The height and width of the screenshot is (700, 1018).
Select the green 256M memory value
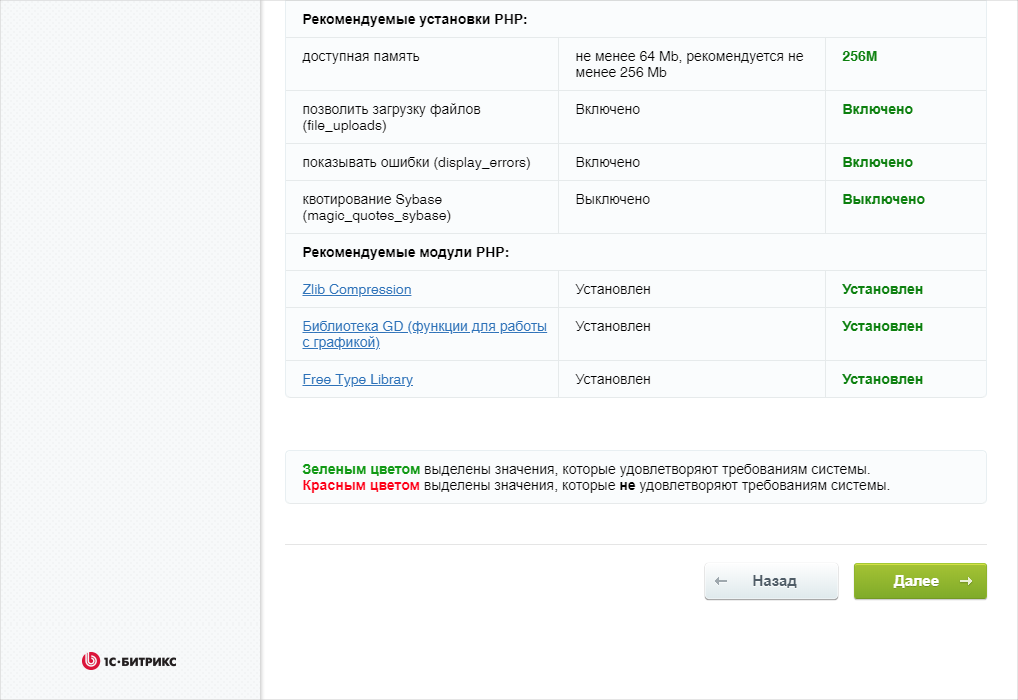[x=859, y=56]
